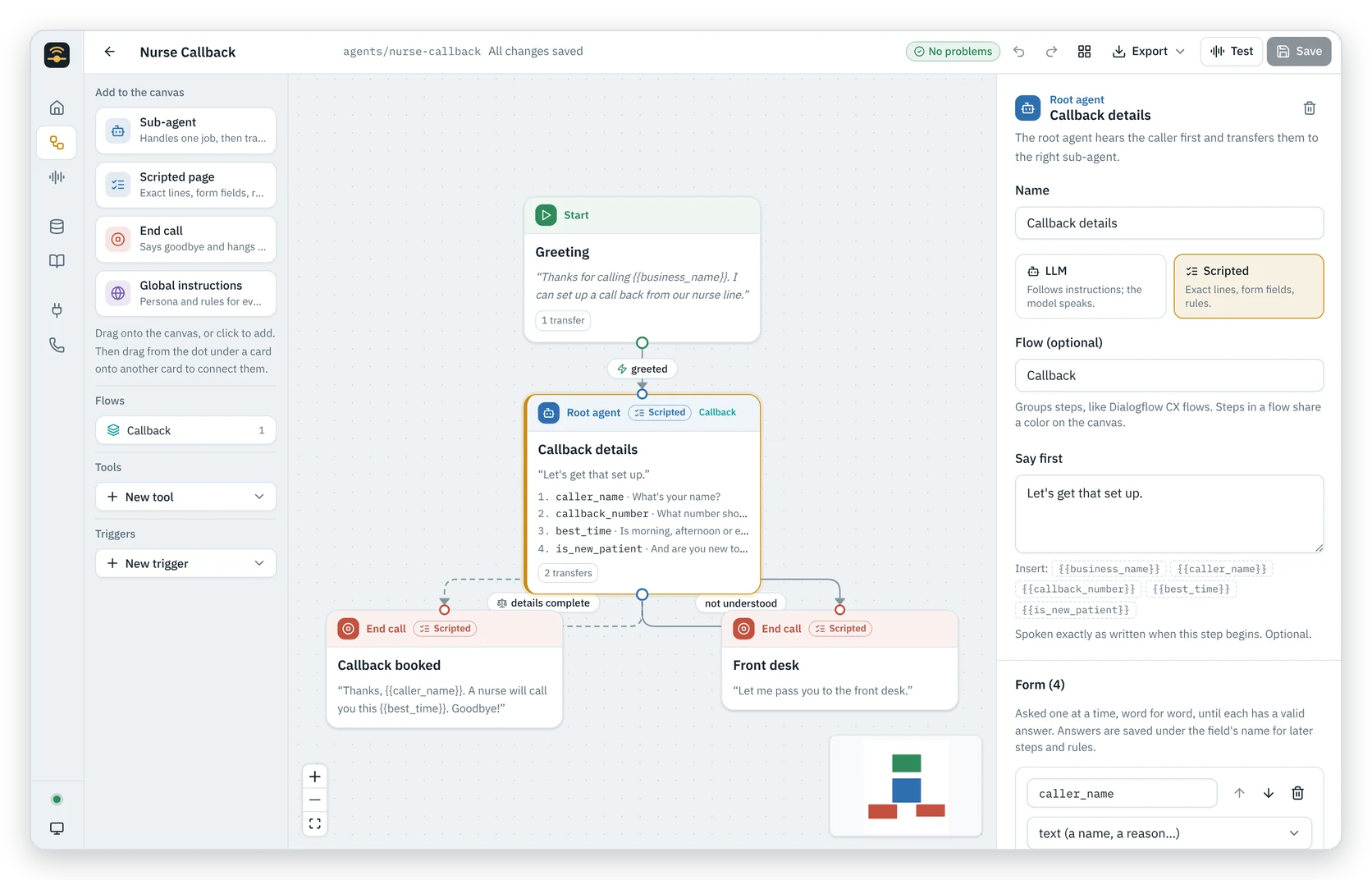This screenshot has height=880, width=1372.
Task: Expand the New tool dropdown
Action: 185,497
